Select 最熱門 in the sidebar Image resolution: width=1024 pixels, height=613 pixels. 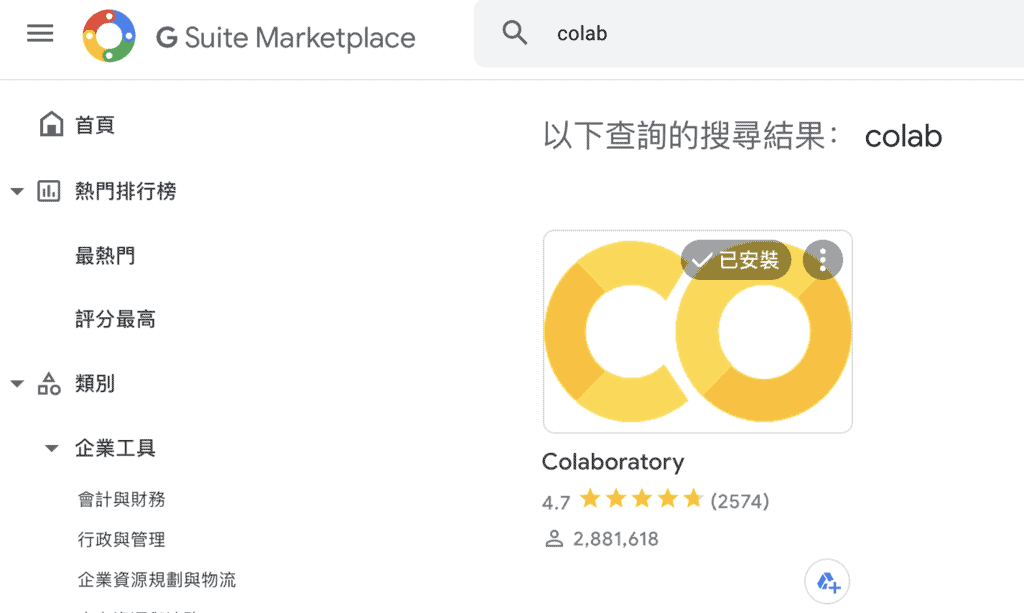105,255
